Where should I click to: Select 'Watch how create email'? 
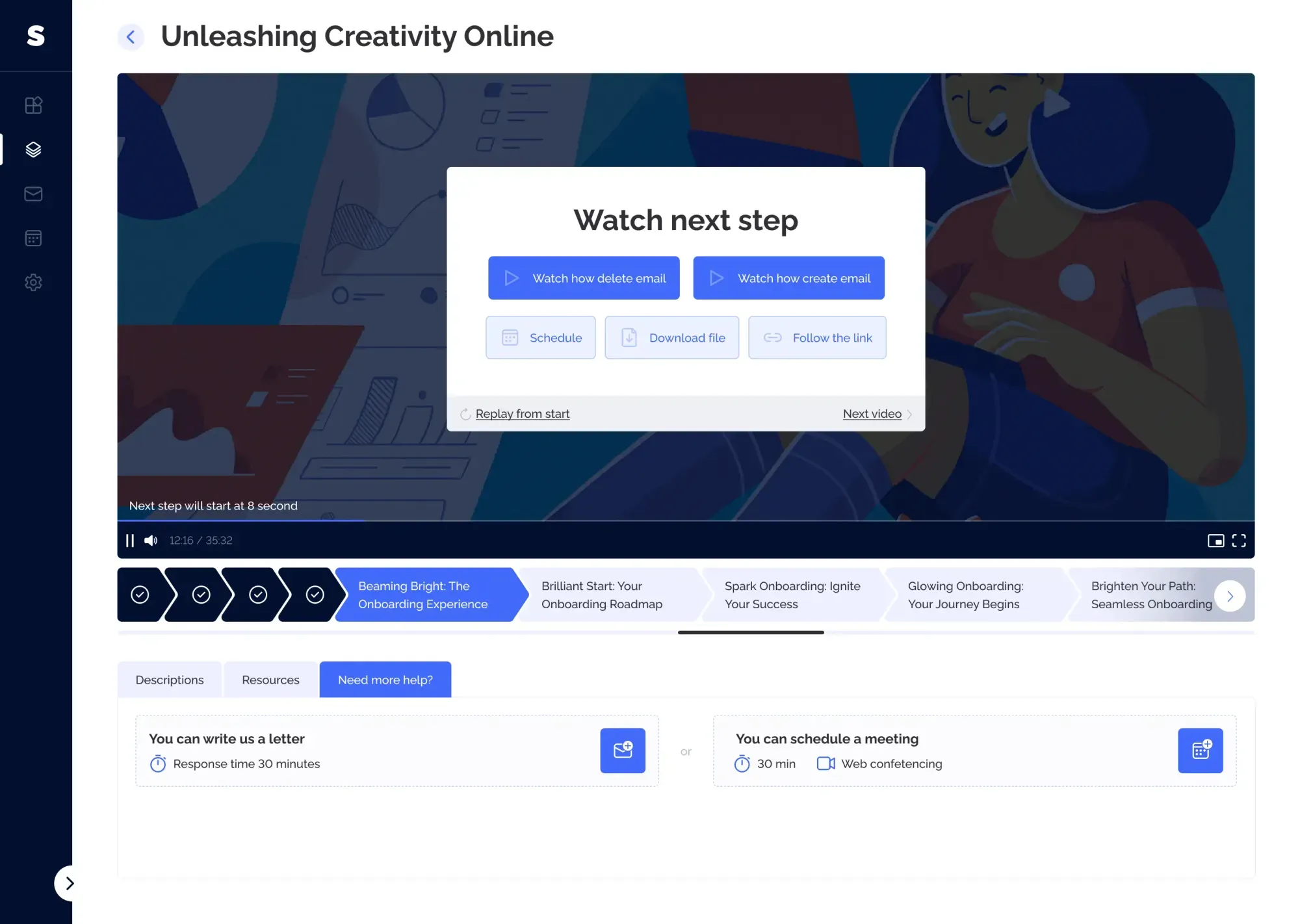click(788, 277)
